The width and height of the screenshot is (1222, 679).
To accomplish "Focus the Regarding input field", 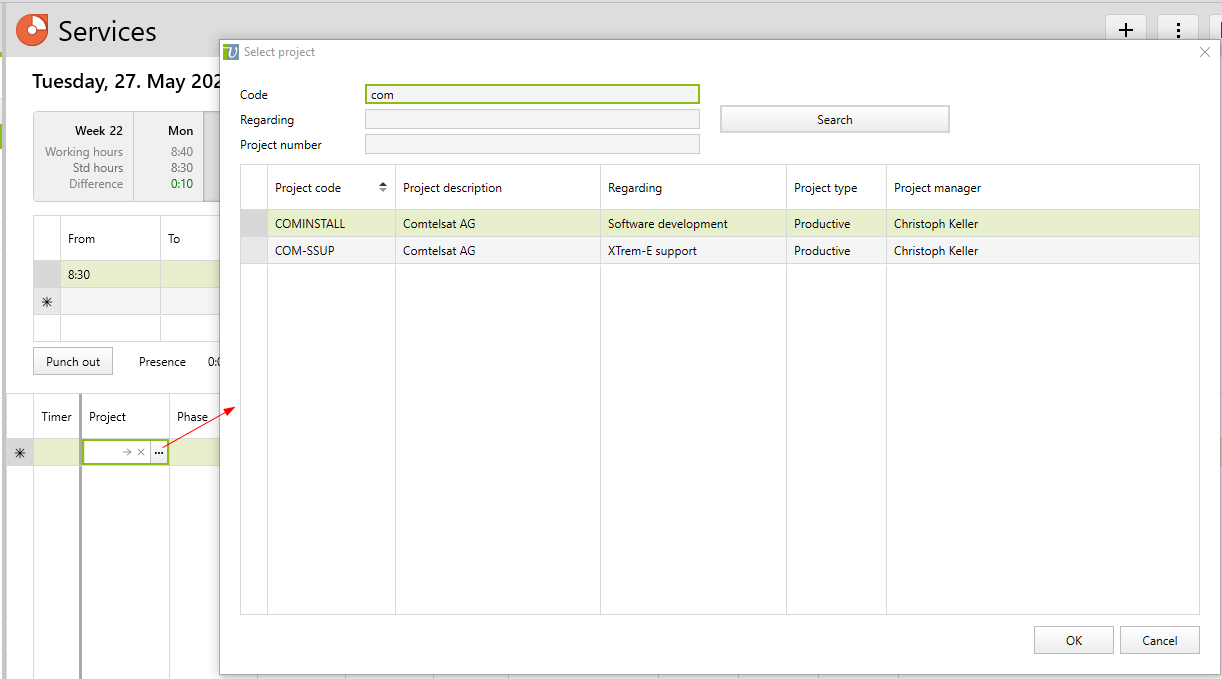I will click(532, 120).
